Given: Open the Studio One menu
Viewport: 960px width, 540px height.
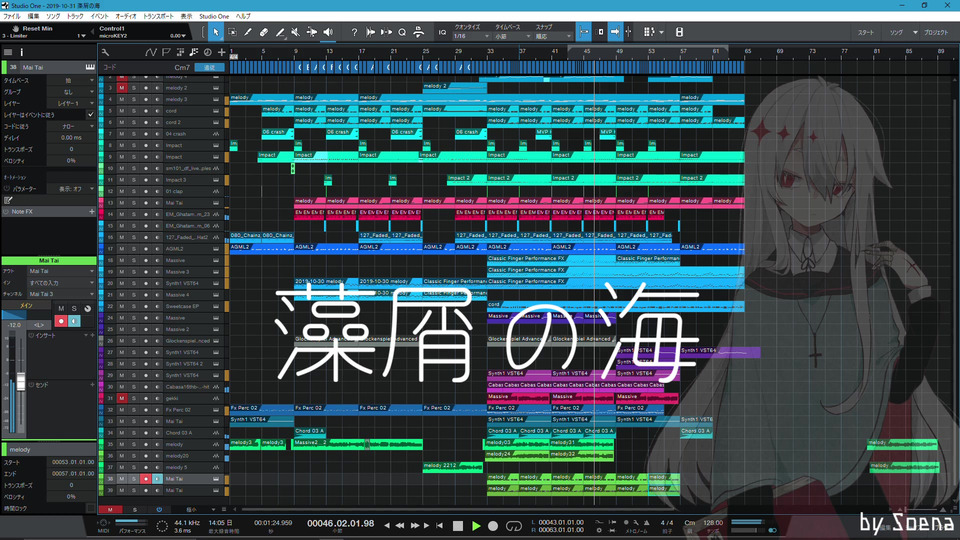Looking at the screenshot, I should [x=214, y=16].
